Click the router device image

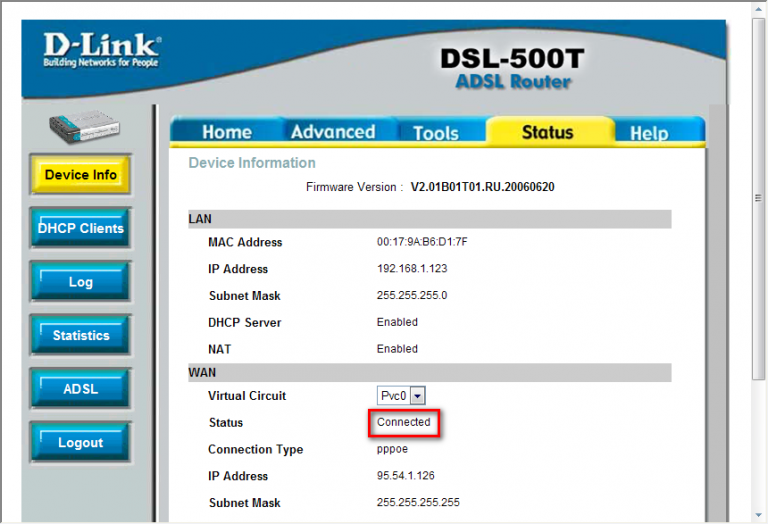click(x=84, y=127)
